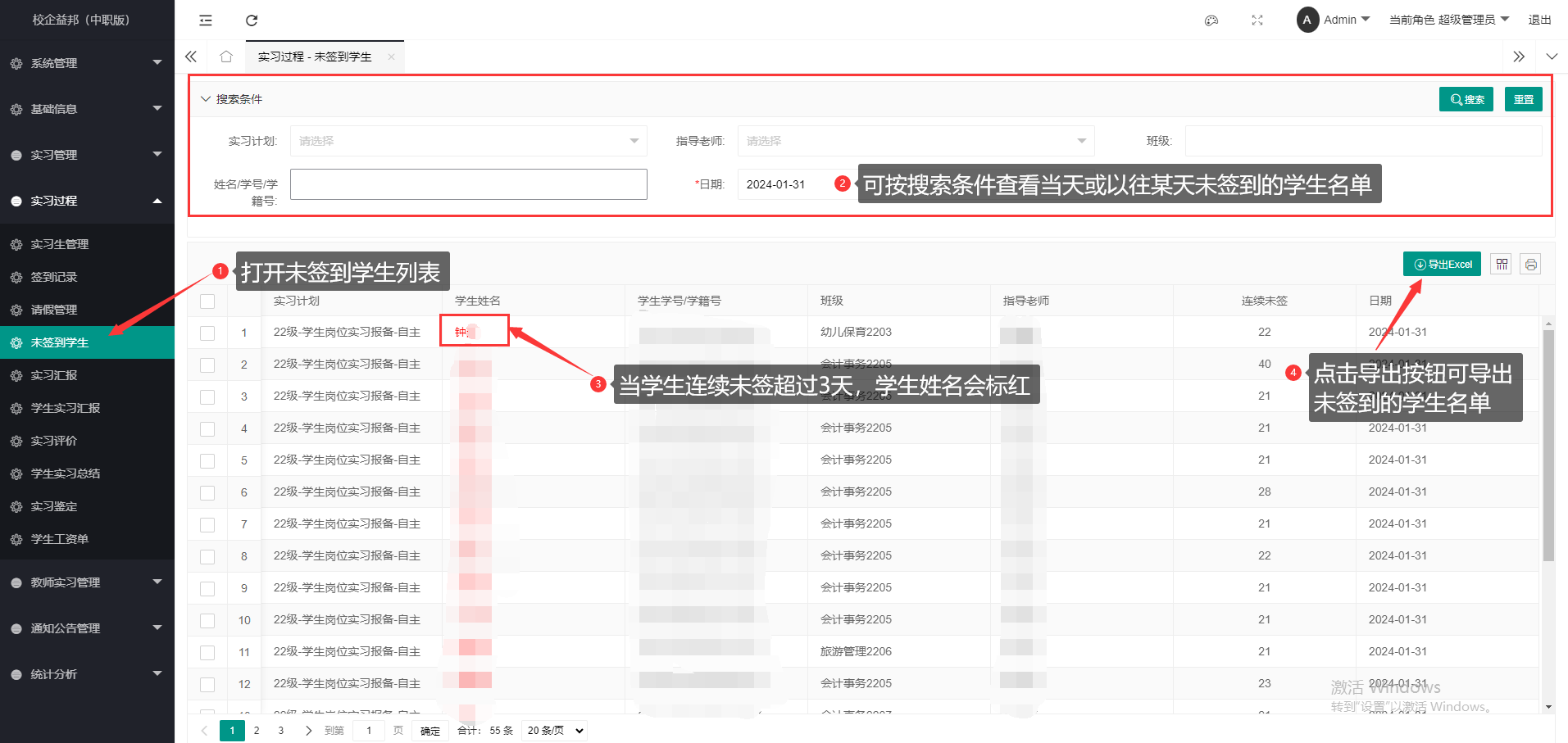Image resolution: width=1568 pixels, height=743 pixels.
Task: Check the select-all checkbox in table header
Action: pyautogui.click(x=207, y=301)
